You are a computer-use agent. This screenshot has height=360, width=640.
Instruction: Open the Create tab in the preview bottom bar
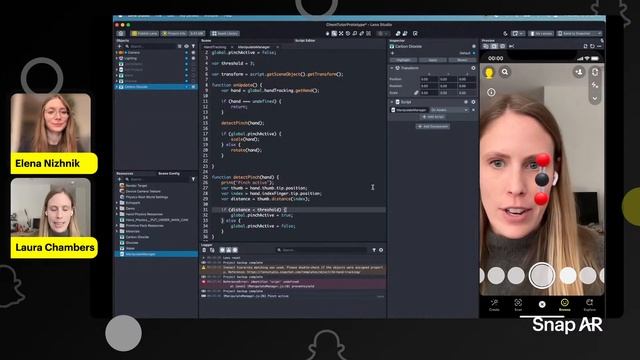(x=494, y=305)
